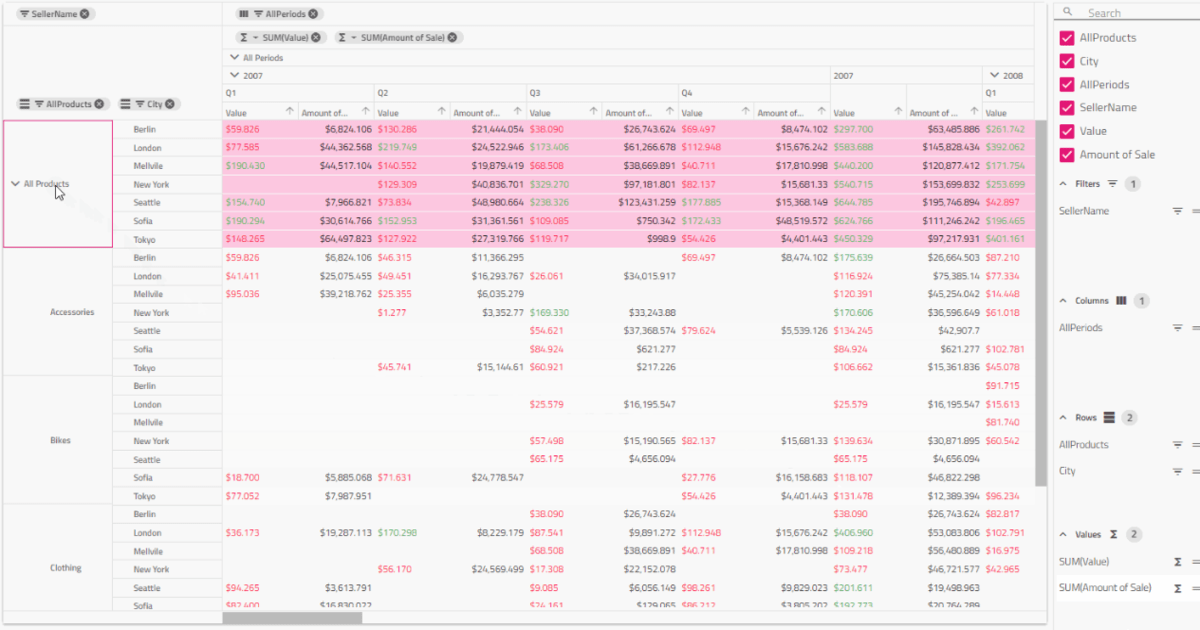
Task: Click the sort arrow in Q1 Value header
Action: (290, 112)
